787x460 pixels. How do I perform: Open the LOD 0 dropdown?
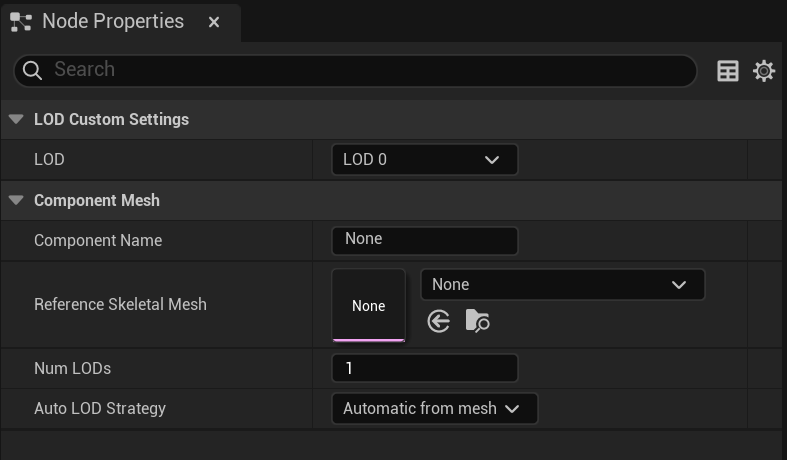tap(425, 160)
